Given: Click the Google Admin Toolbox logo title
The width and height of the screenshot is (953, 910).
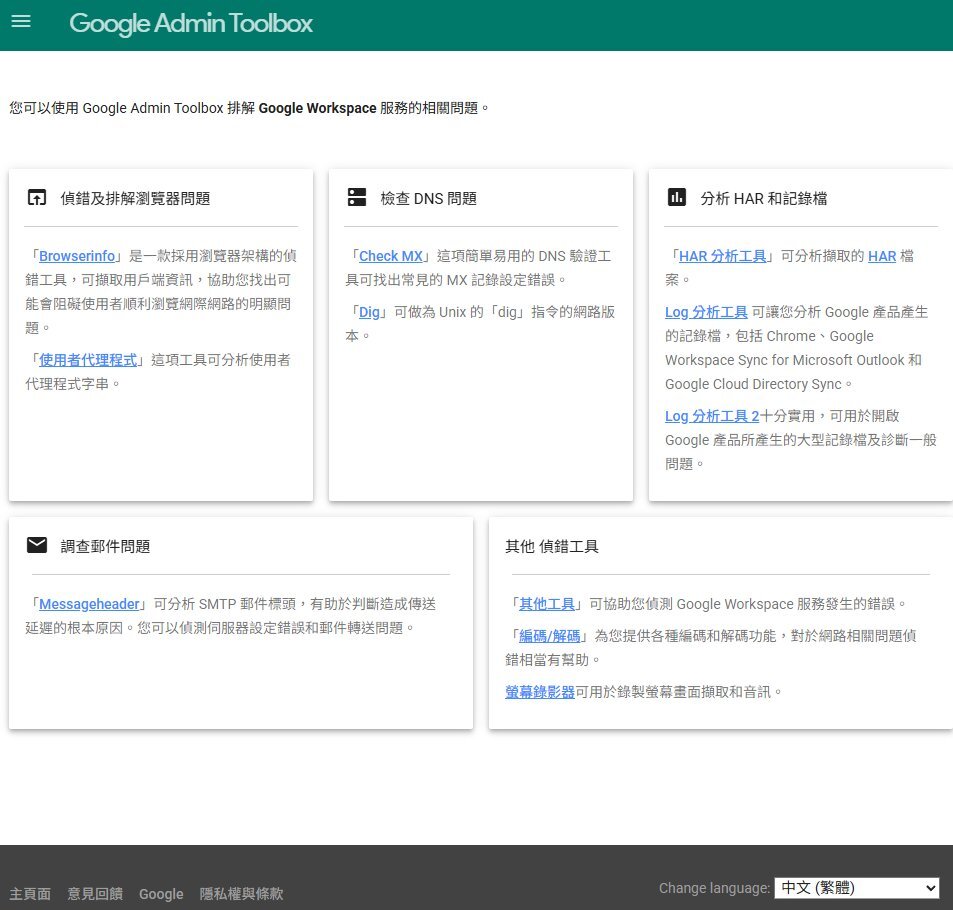Looking at the screenshot, I should 191,23.
